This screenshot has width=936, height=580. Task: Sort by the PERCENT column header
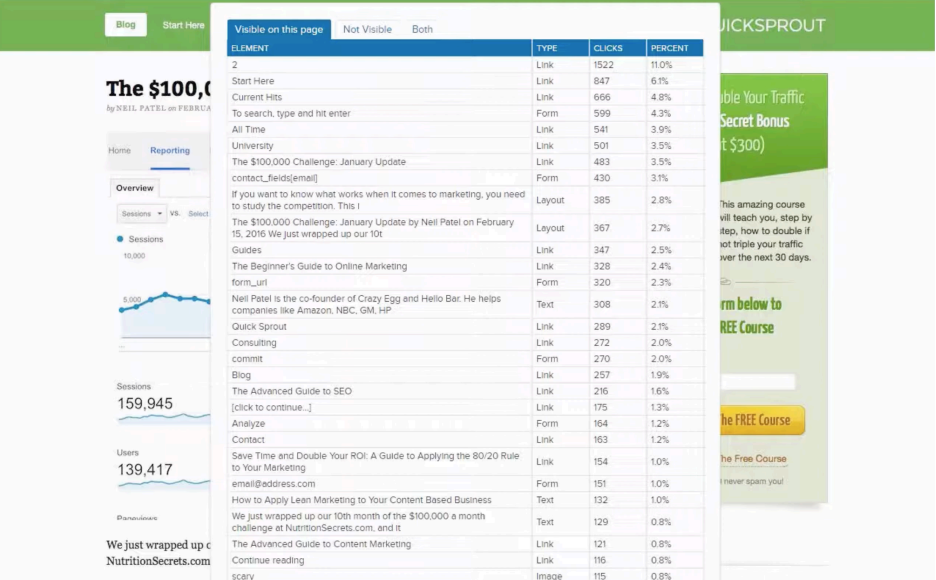(x=675, y=48)
